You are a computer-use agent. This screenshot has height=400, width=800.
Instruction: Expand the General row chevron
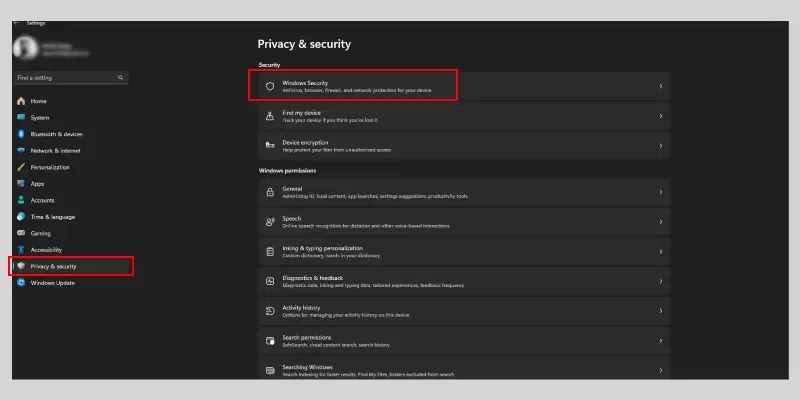661,191
